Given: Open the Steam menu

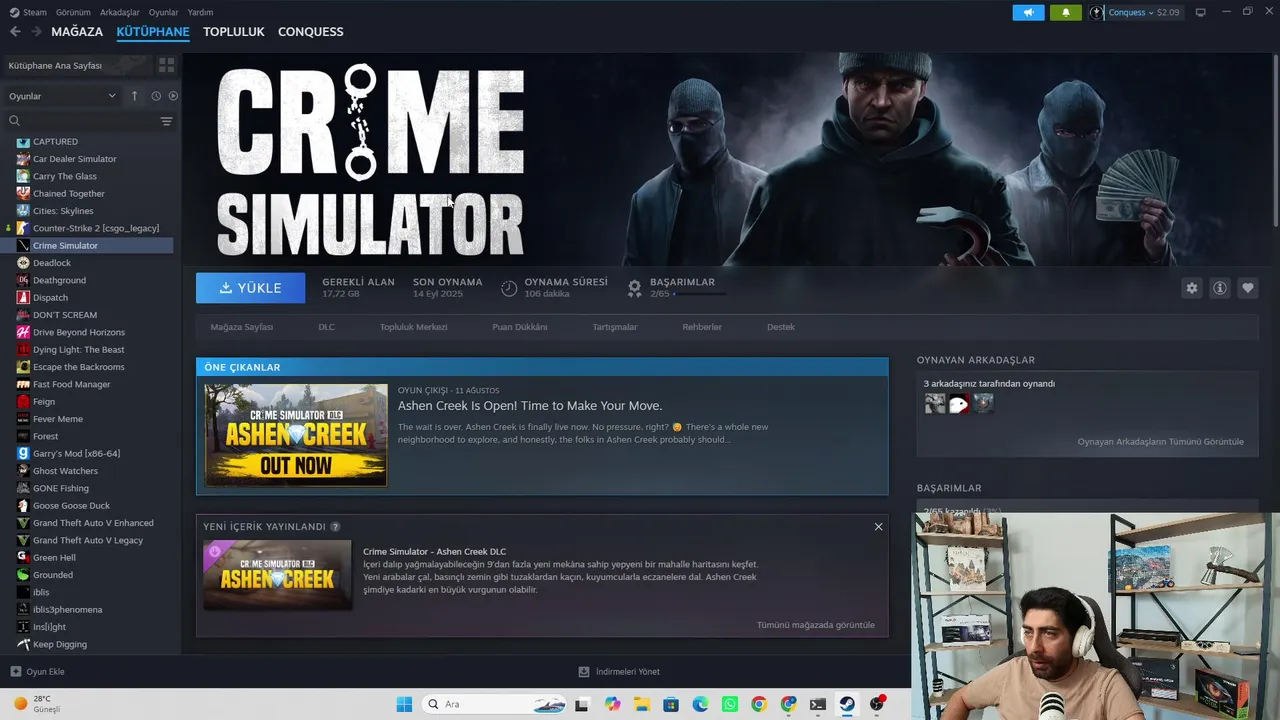Looking at the screenshot, I should [28, 12].
